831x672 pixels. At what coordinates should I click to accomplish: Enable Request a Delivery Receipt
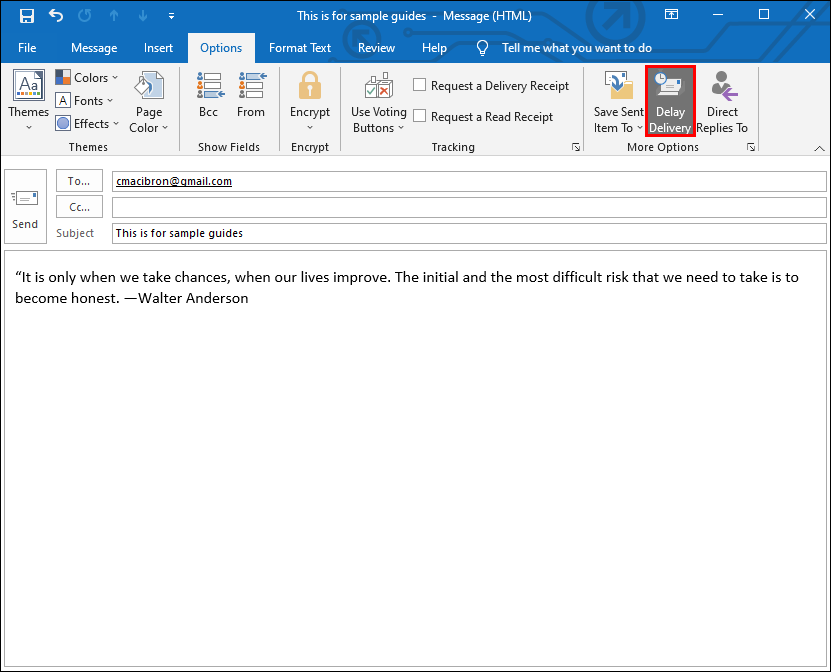420,86
